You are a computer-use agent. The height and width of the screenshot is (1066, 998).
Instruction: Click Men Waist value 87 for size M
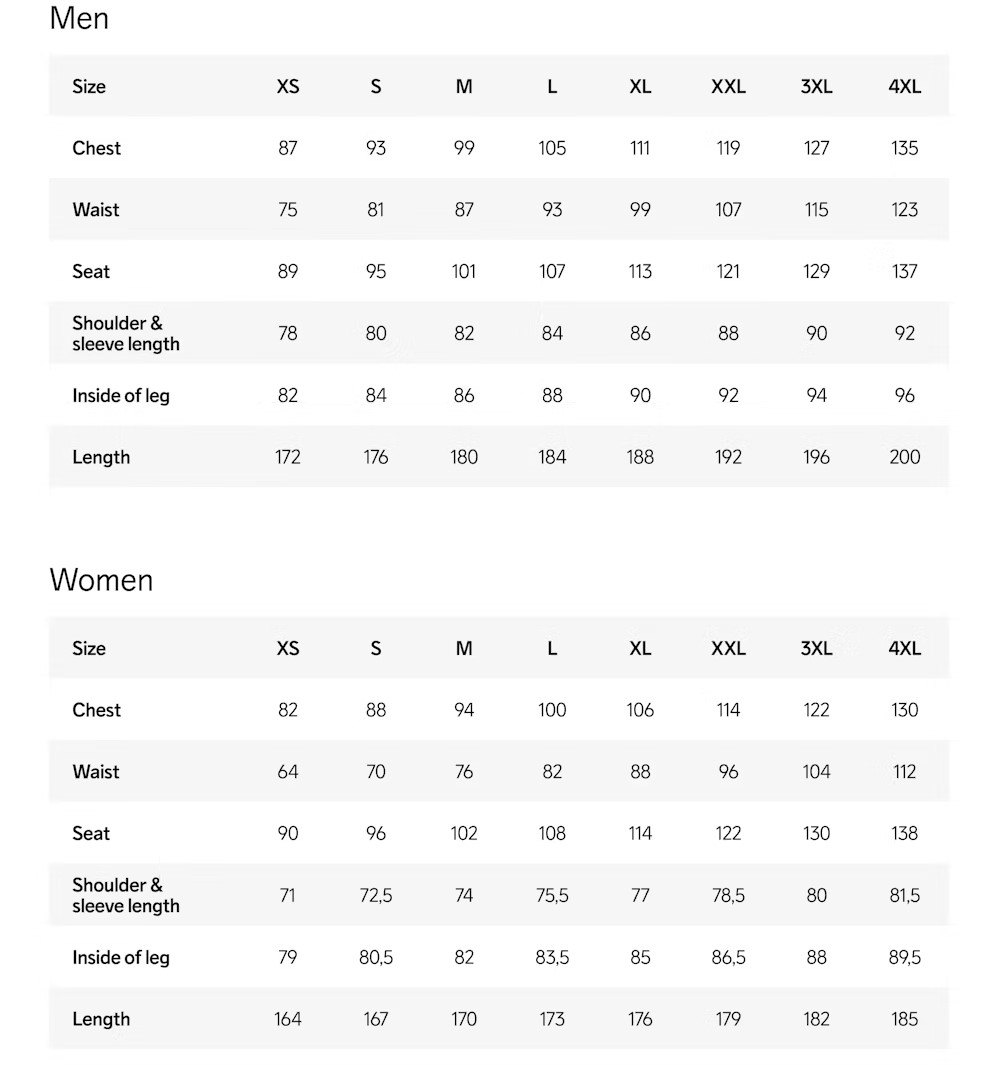[x=464, y=209]
